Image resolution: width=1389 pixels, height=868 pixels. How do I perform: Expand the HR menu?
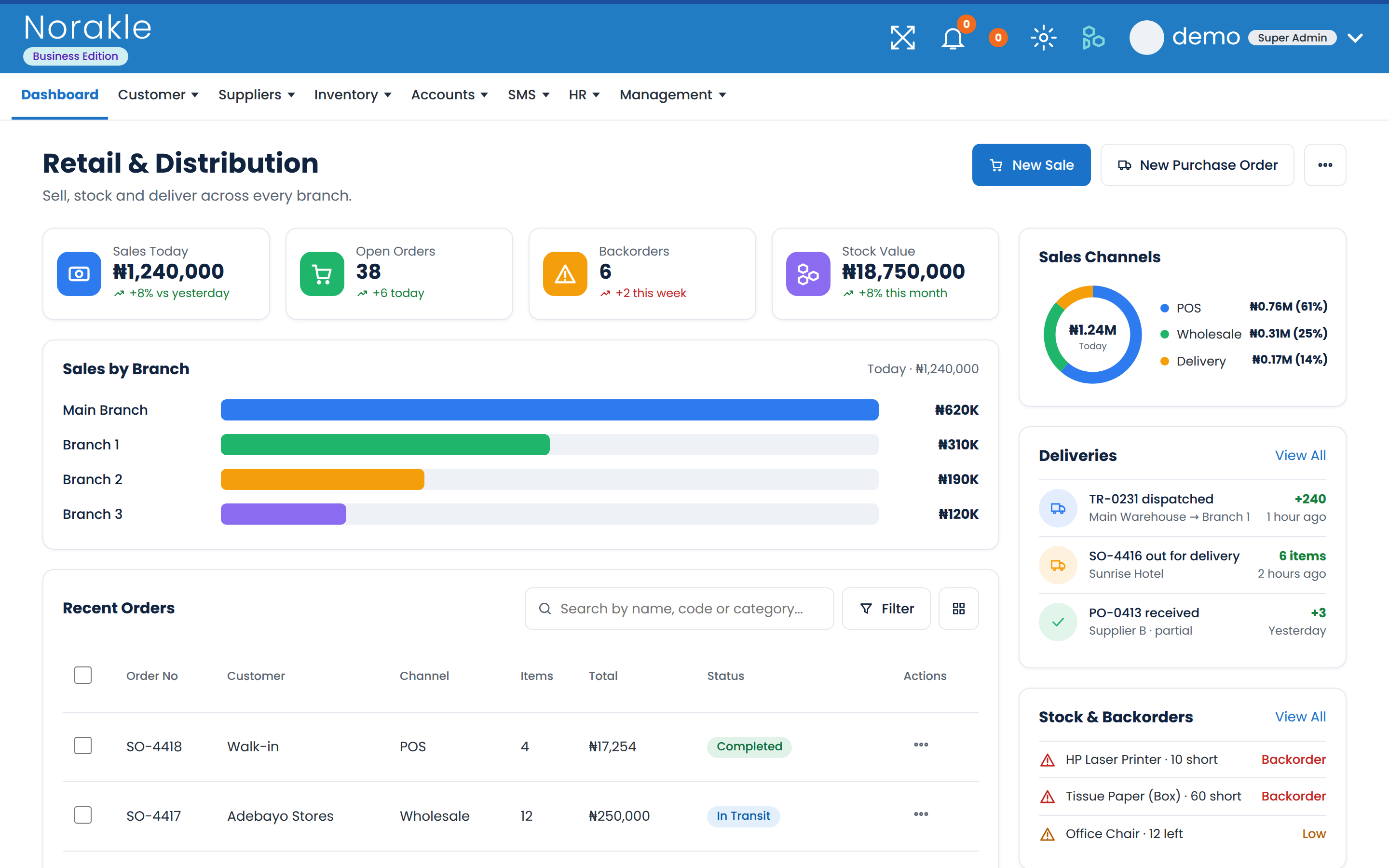[x=585, y=95]
